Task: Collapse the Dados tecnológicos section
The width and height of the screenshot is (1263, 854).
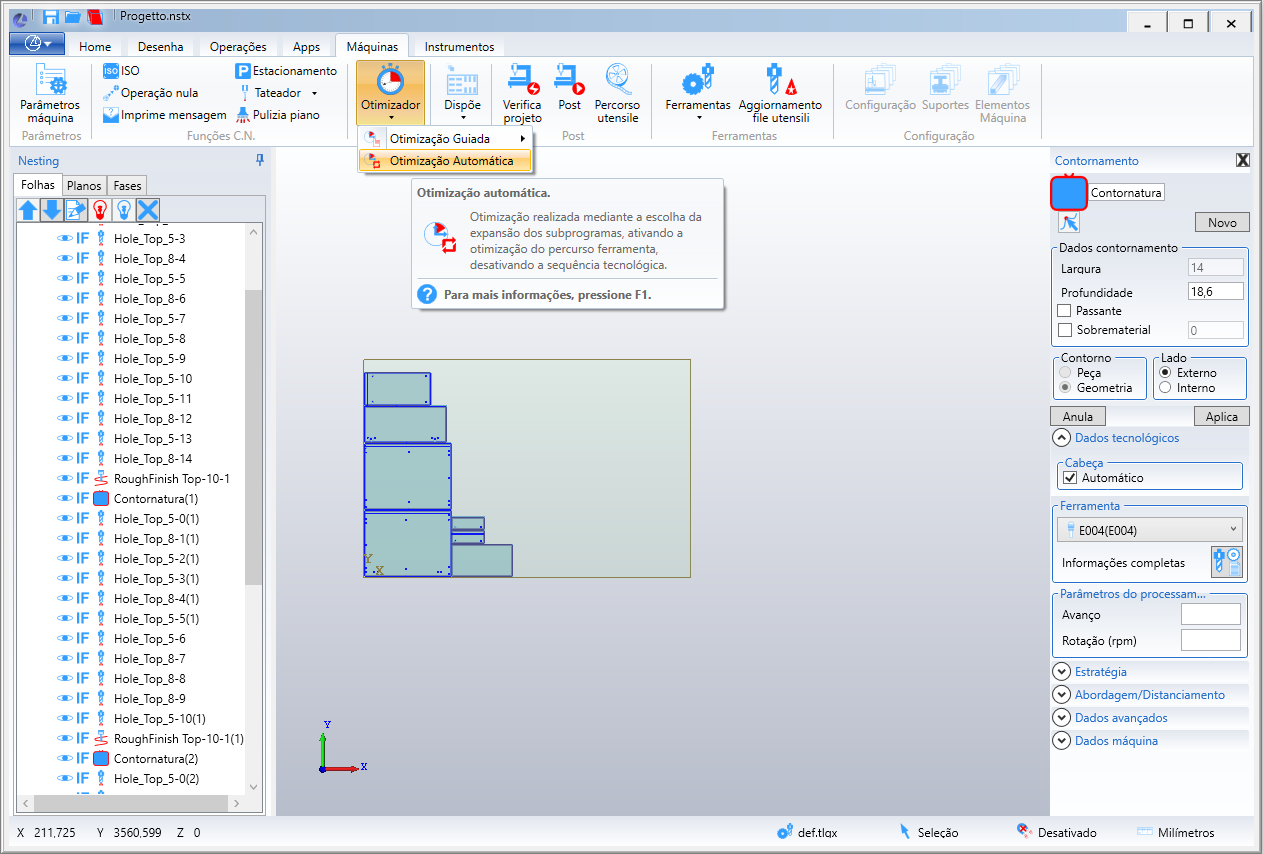Action: [1060, 438]
